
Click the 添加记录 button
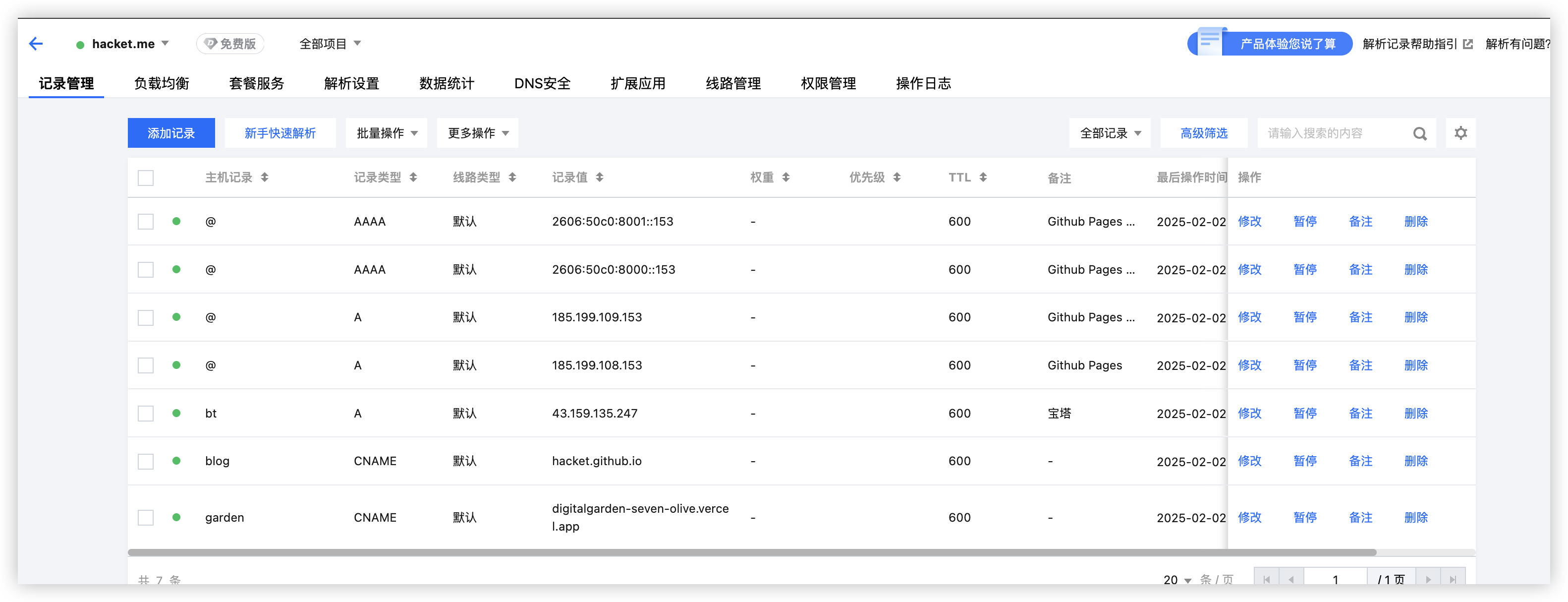(171, 133)
